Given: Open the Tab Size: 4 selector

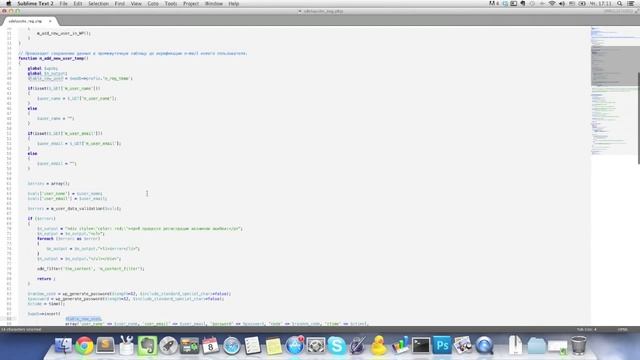Looking at the screenshot, I should 587,329.
